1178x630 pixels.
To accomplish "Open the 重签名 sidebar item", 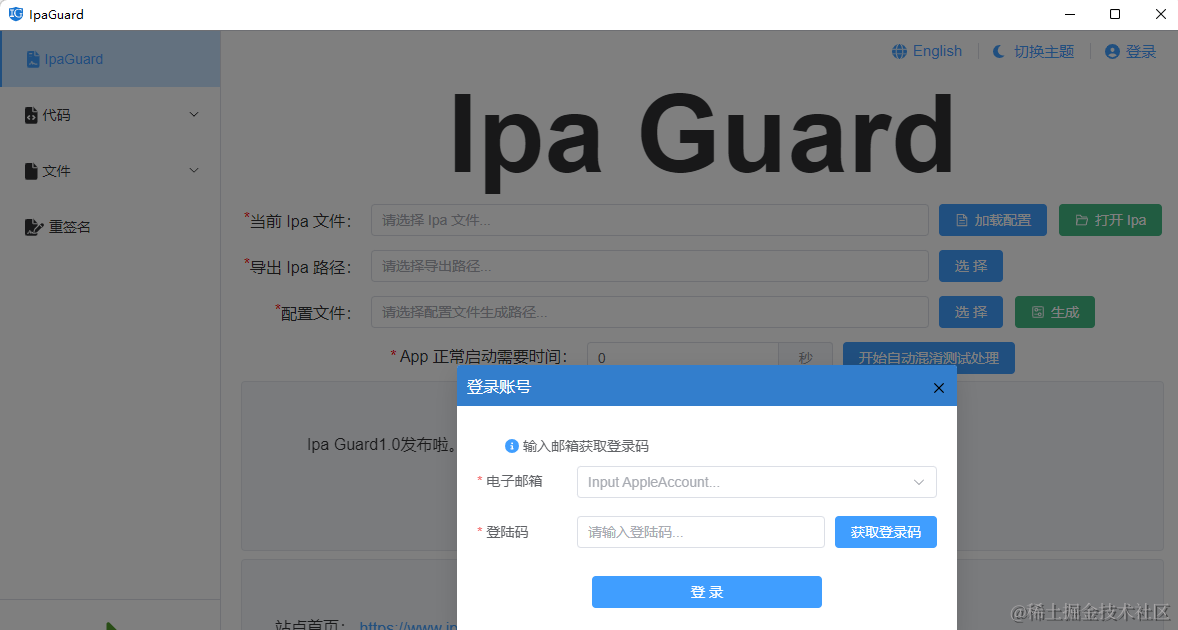I will pos(110,227).
